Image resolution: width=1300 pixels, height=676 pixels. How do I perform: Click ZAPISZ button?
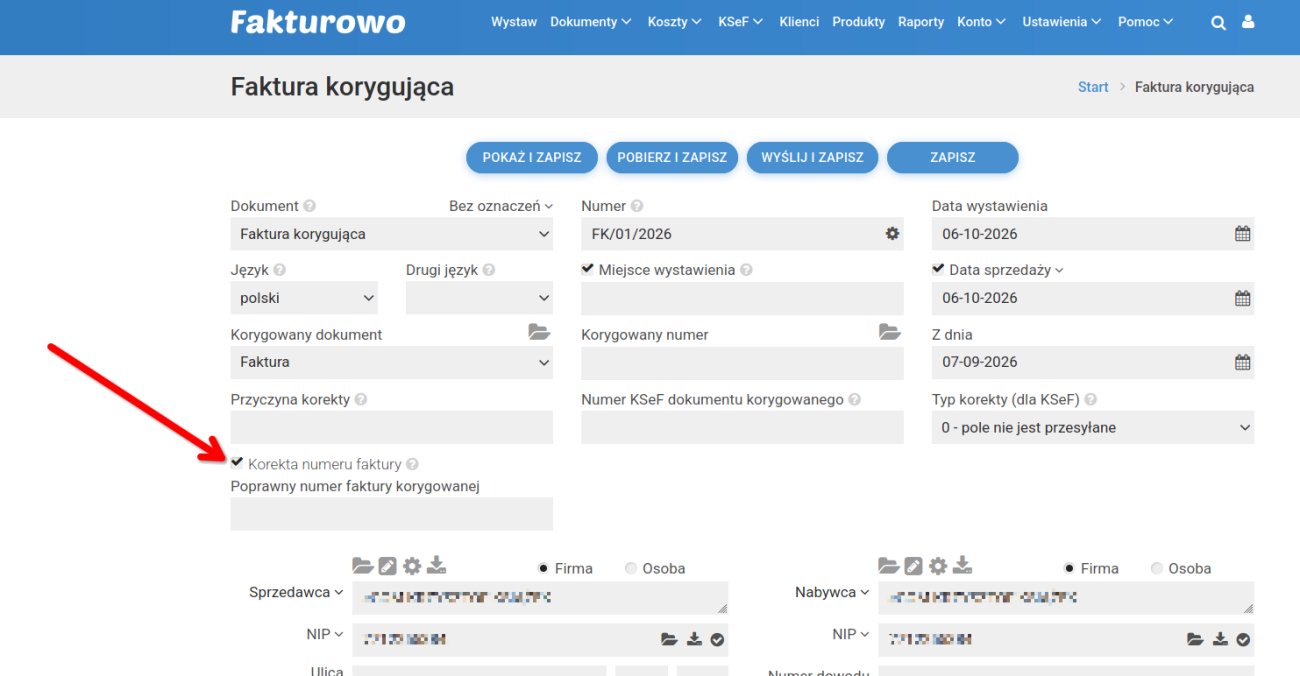[953, 157]
